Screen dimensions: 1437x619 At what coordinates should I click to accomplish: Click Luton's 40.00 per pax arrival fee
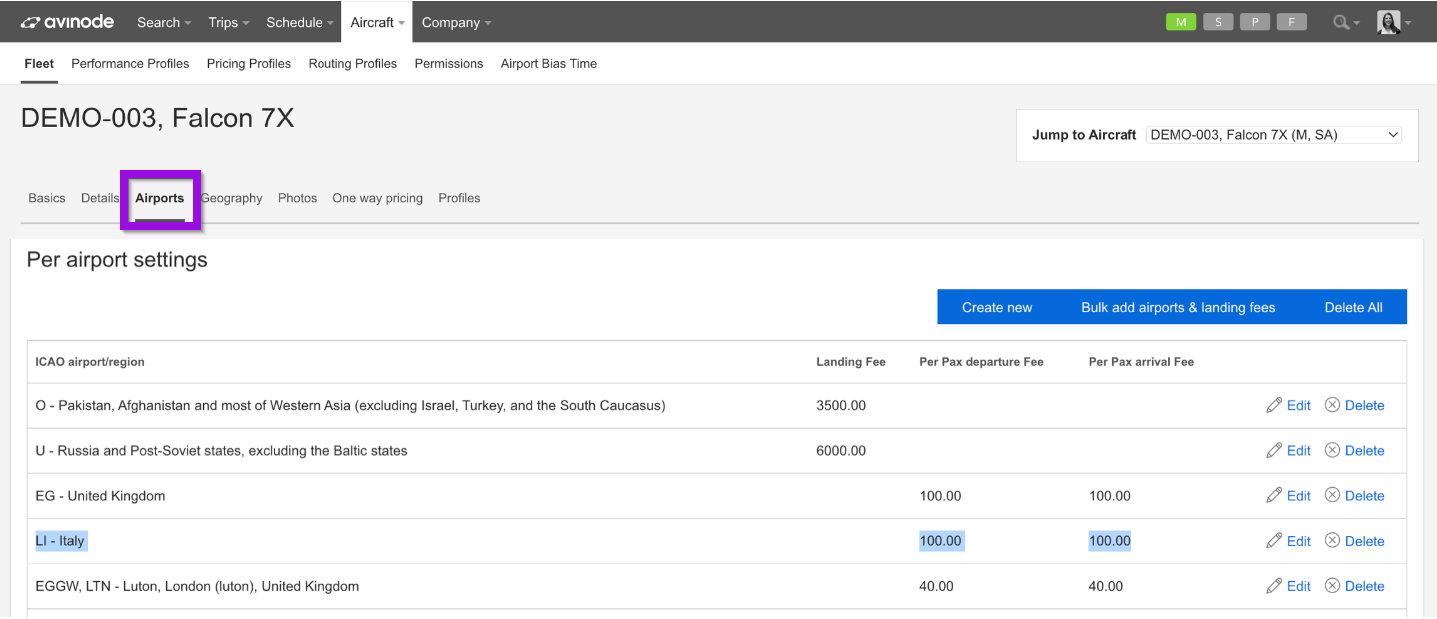(1106, 586)
